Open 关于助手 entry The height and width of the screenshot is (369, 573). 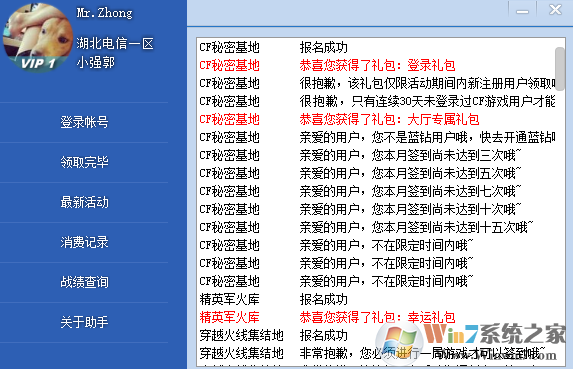click(x=84, y=322)
